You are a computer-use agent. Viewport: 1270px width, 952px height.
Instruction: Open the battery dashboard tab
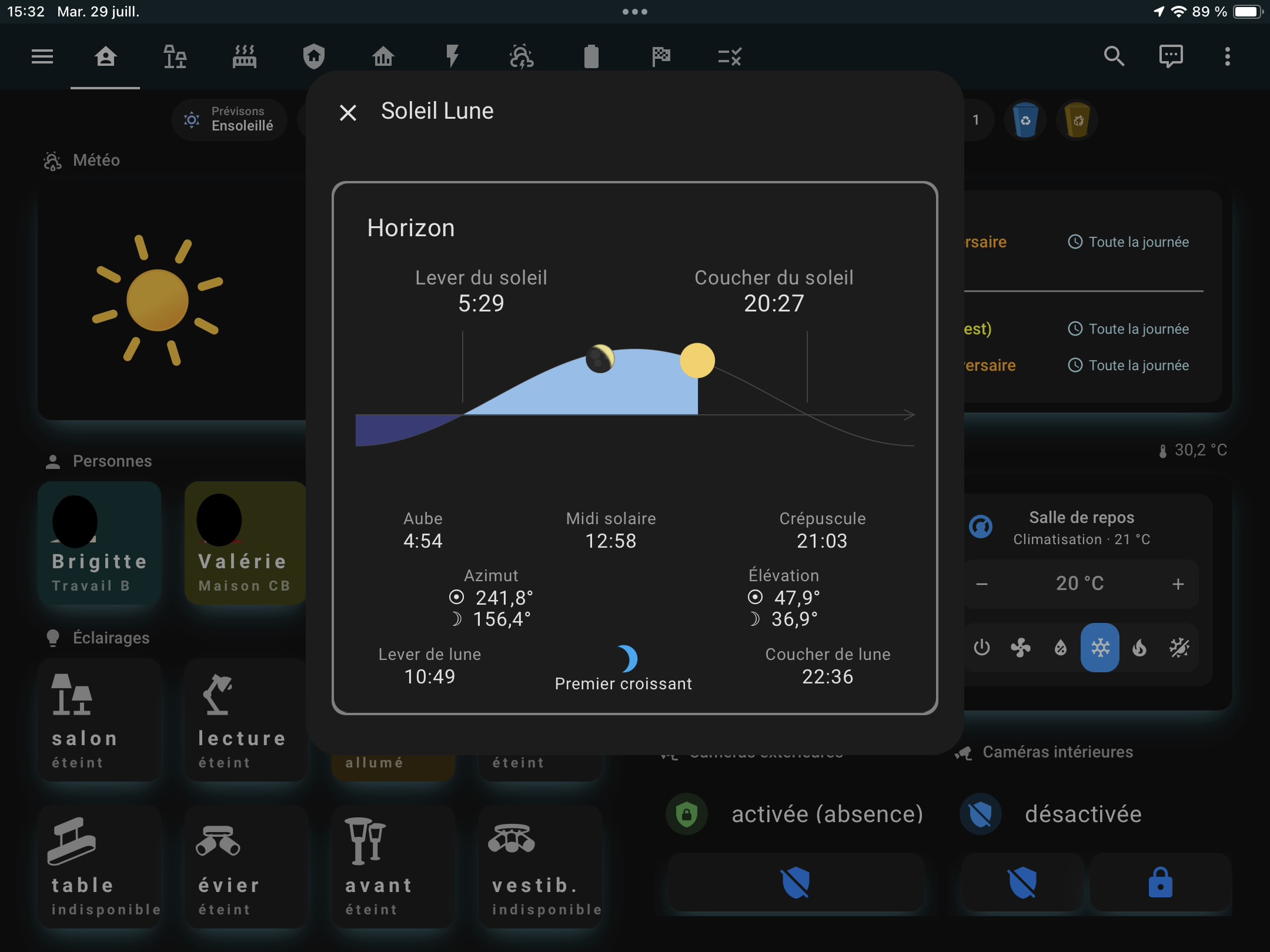pos(591,56)
